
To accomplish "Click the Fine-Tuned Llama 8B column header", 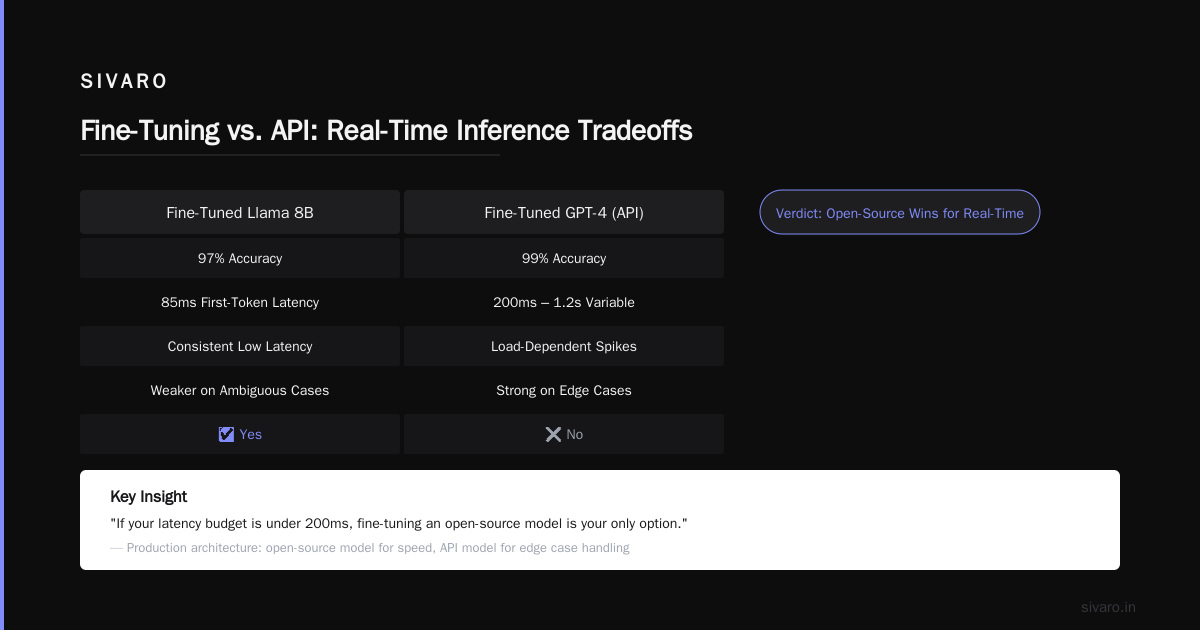I will (x=240, y=212).
